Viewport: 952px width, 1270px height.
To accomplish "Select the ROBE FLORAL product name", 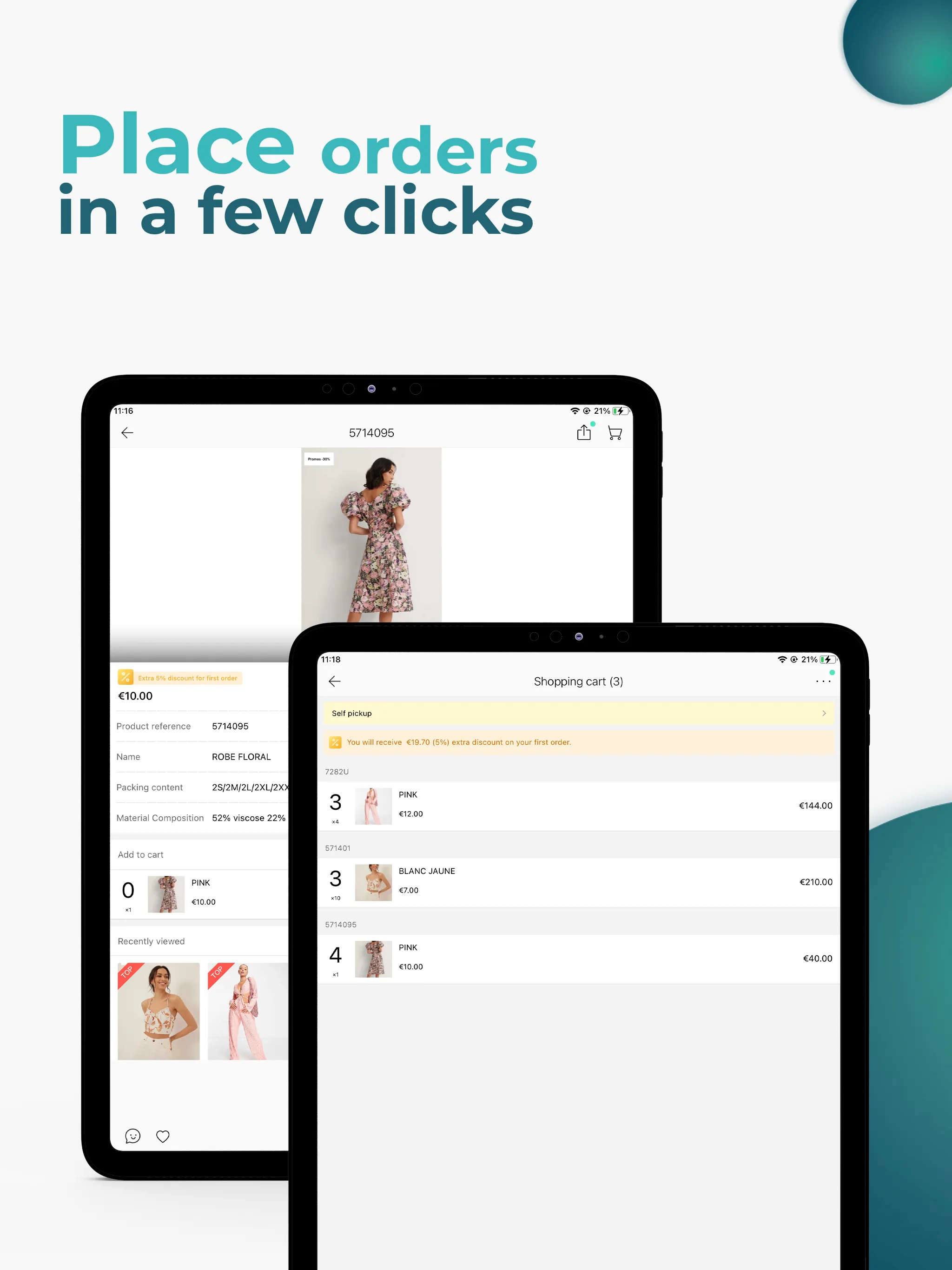I will point(242,756).
